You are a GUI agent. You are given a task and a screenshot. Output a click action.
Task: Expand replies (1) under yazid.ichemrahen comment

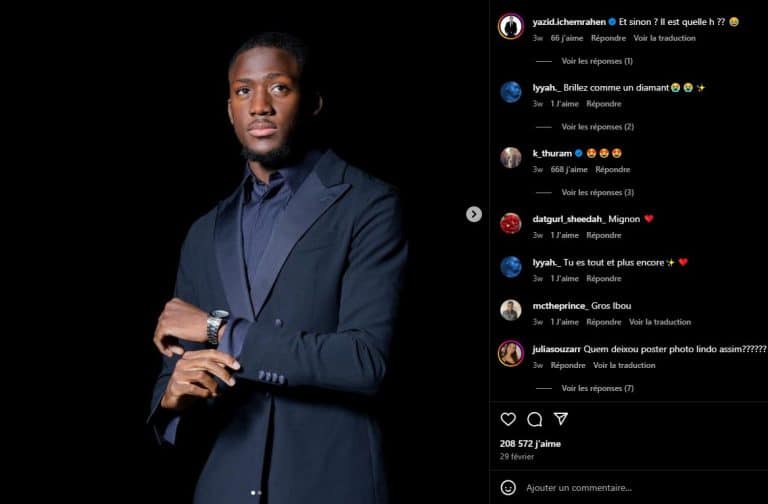(x=597, y=61)
